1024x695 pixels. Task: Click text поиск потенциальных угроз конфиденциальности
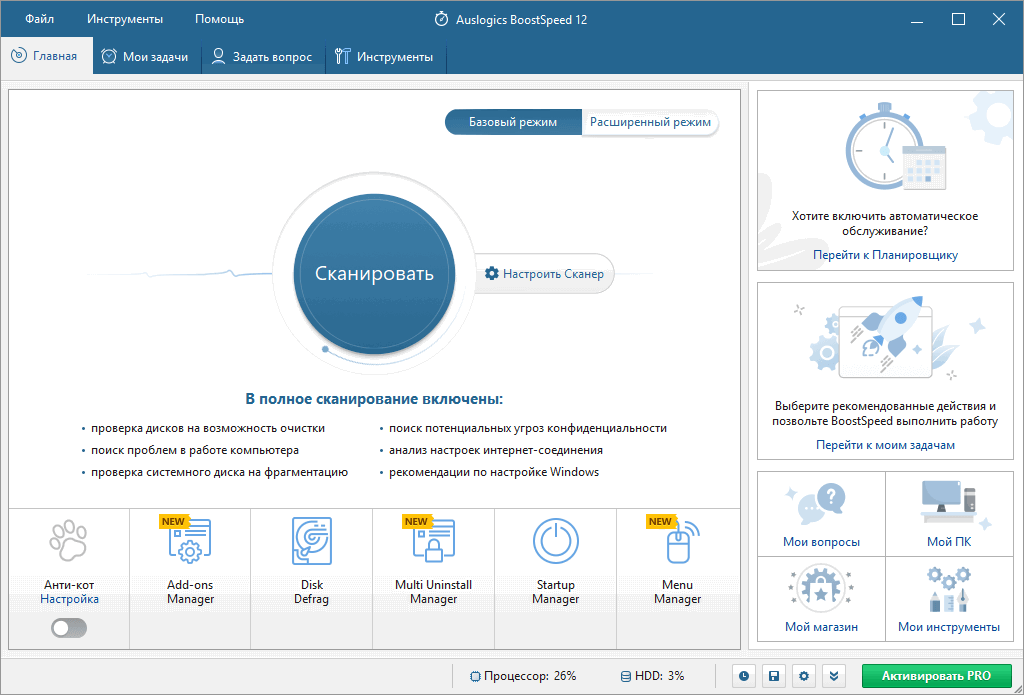tap(528, 428)
